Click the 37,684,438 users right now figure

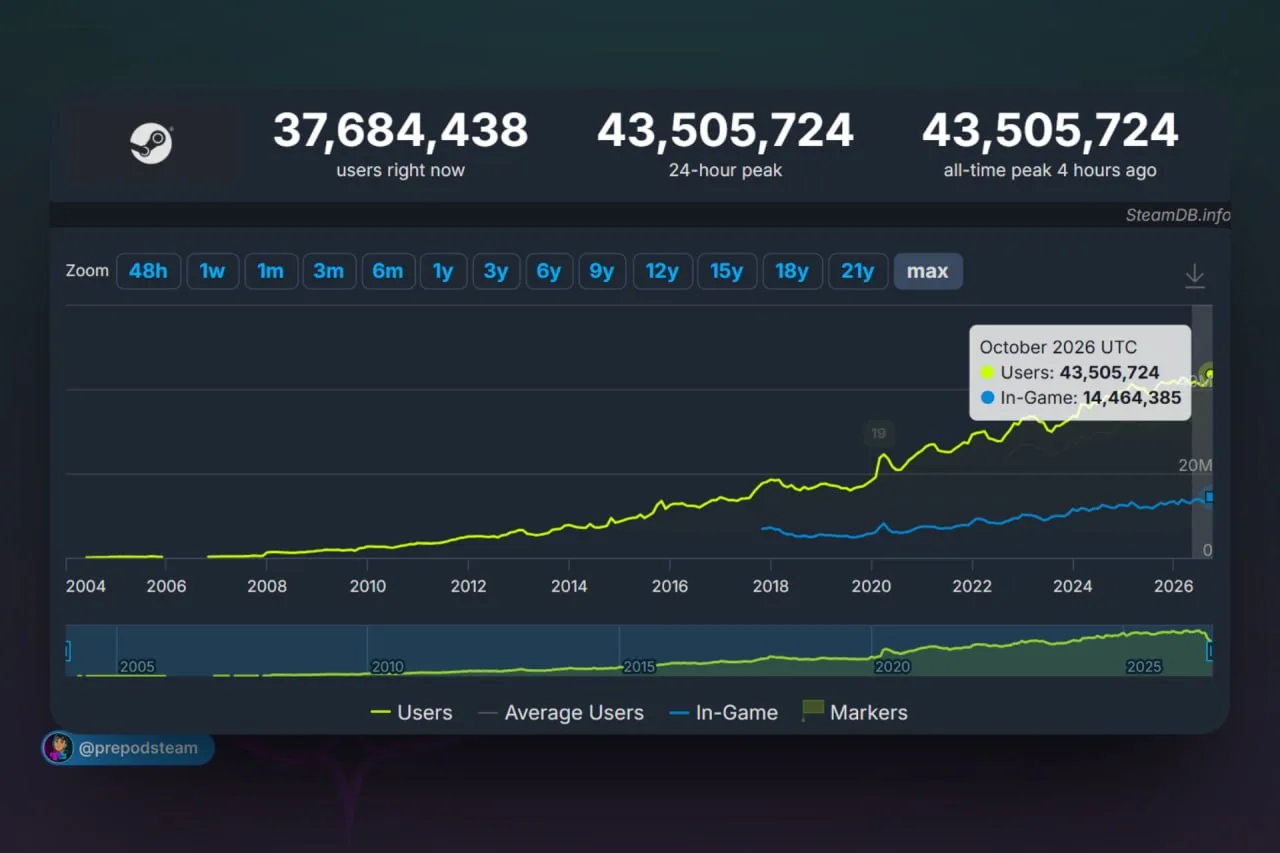pyautogui.click(x=400, y=131)
